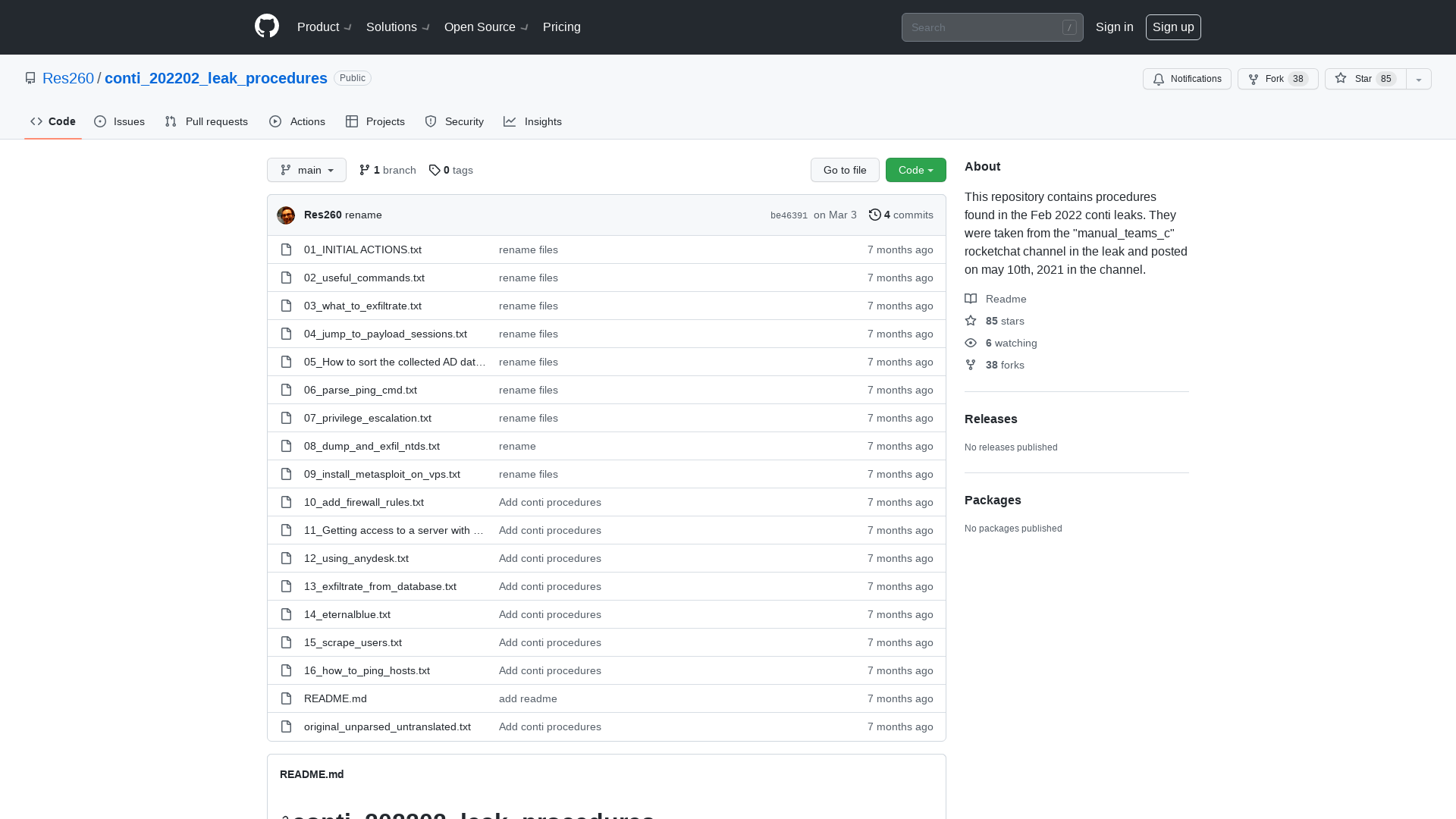Open file 13_exfiltrate_from_database.txt
Image resolution: width=1456 pixels, height=819 pixels.
click(x=380, y=586)
